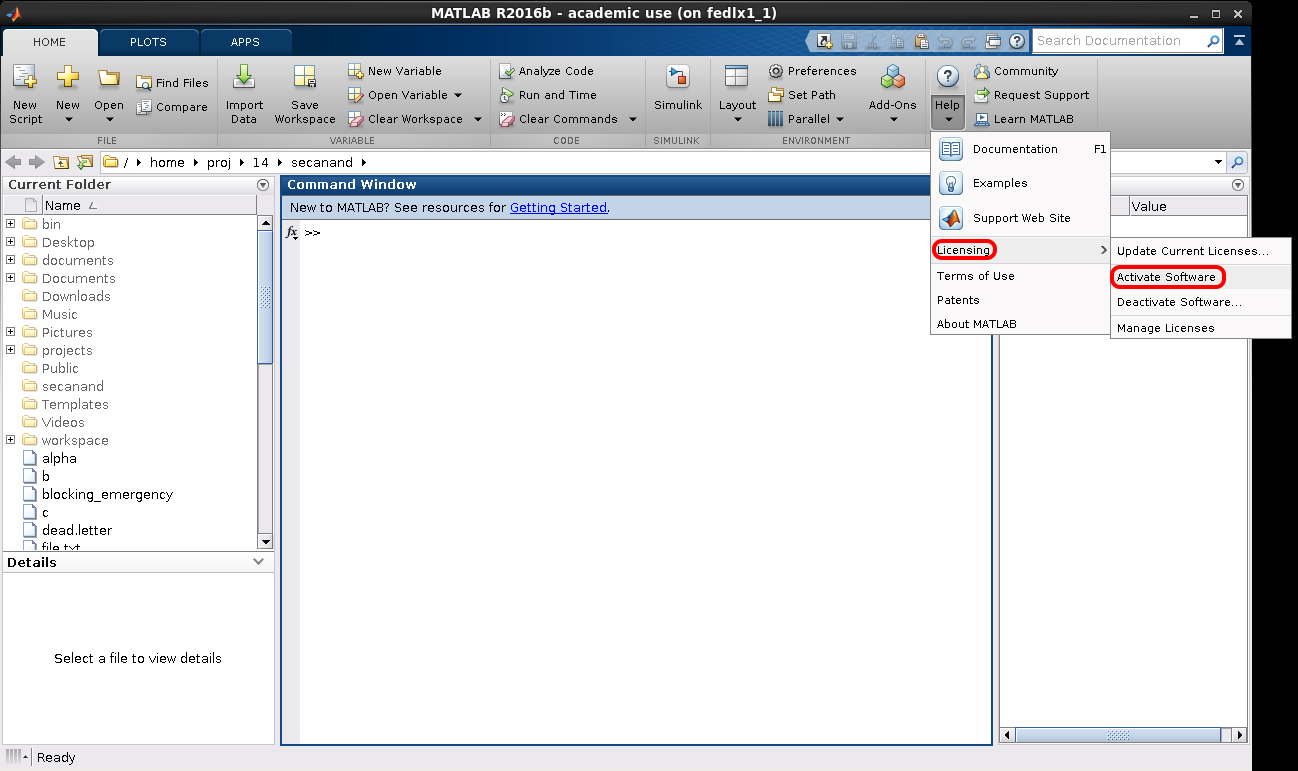
Task: Open the Import Data tool
Action: point(244,78)
